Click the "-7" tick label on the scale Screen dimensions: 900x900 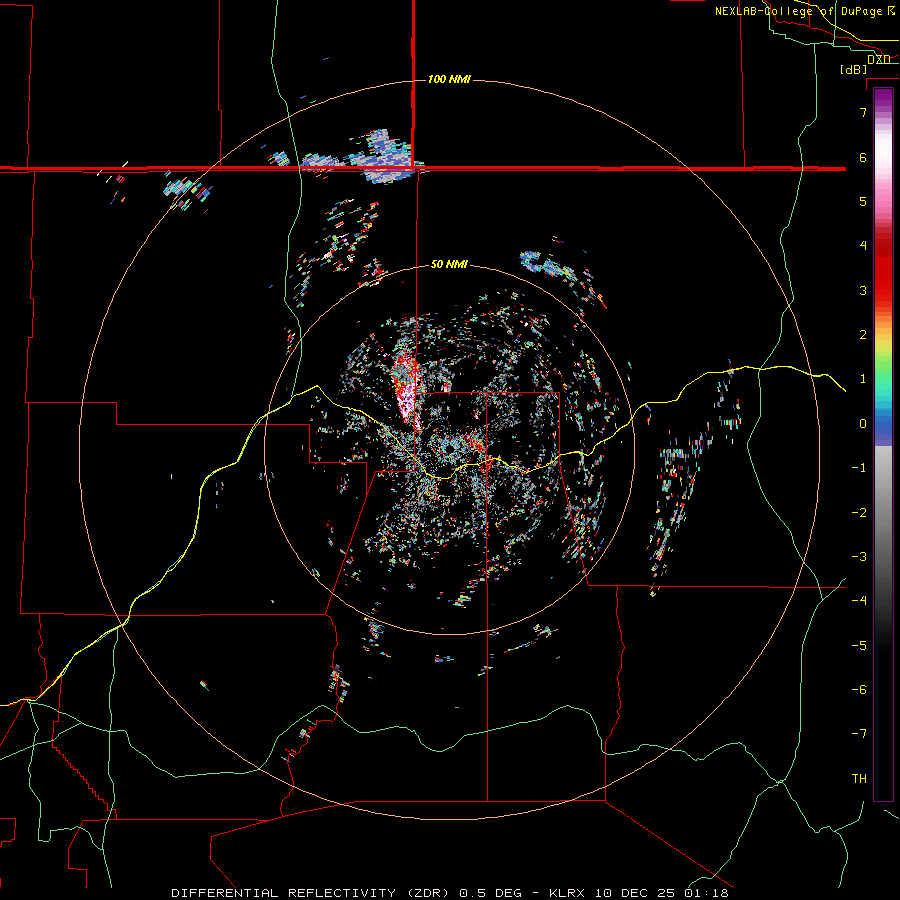(859, 734)
